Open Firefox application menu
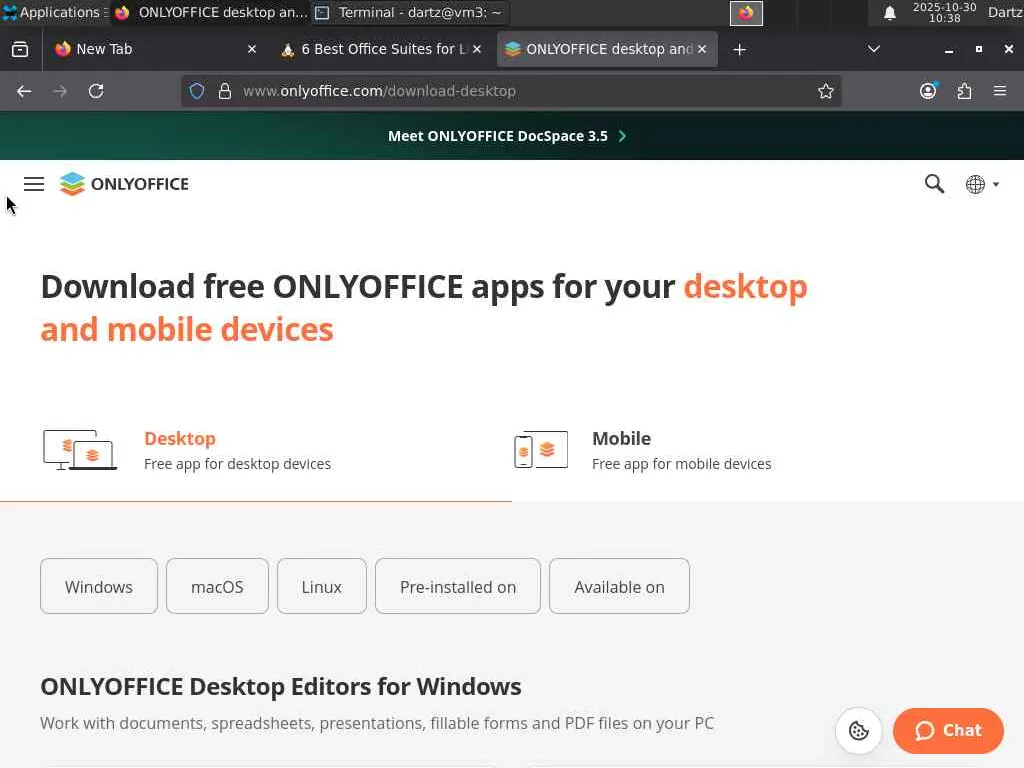1024x768 pixels. tap(1000, 91)
